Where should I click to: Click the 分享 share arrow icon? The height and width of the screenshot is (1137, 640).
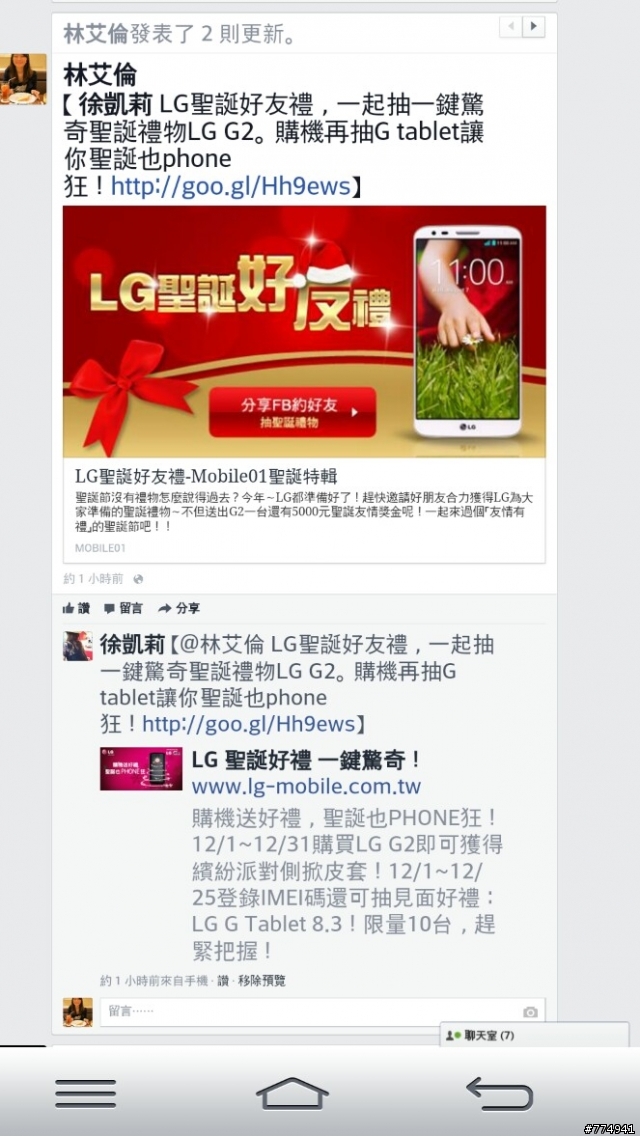coord(165,608)
